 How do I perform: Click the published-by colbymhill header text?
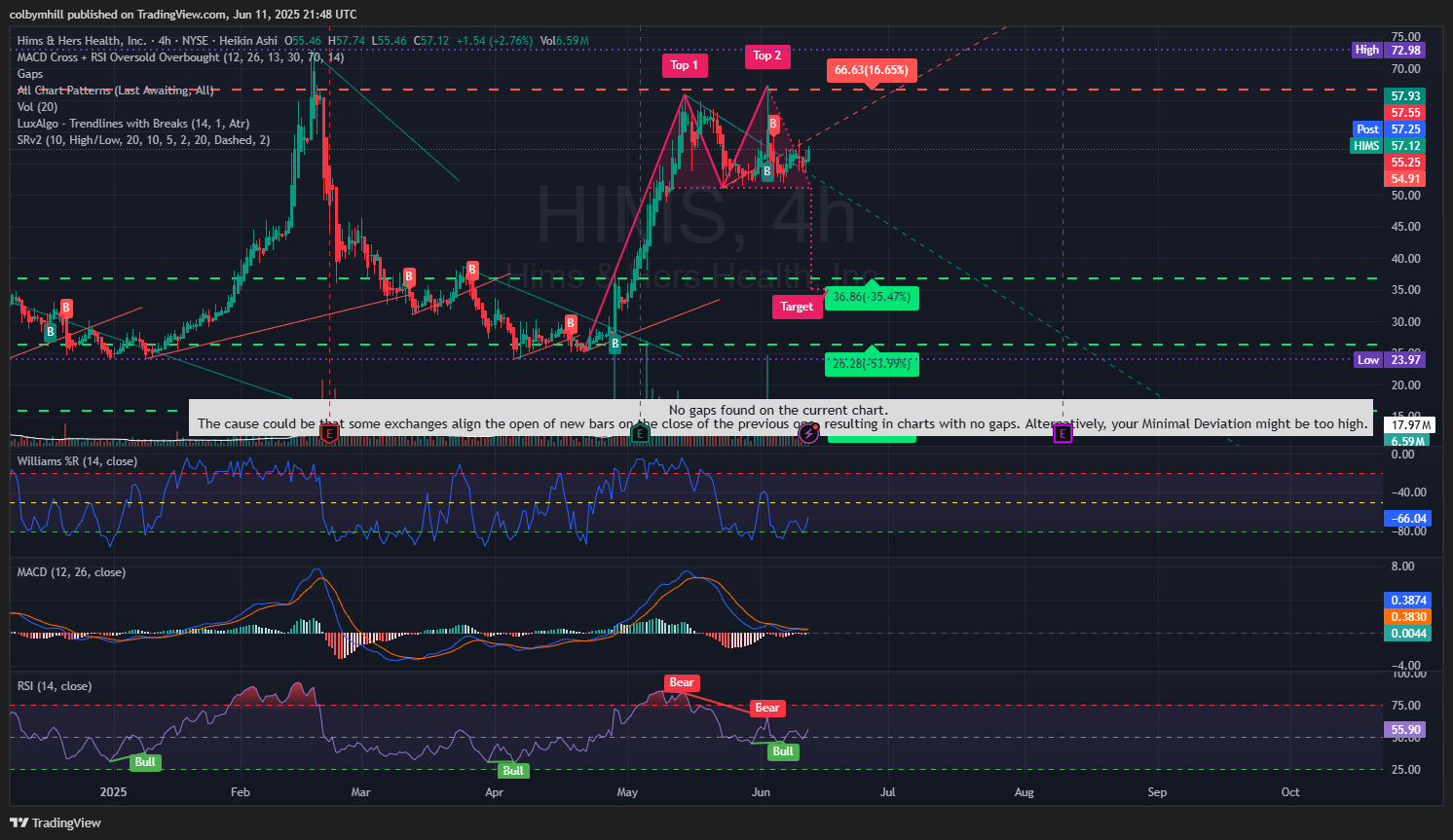click(x=183, y=14)
